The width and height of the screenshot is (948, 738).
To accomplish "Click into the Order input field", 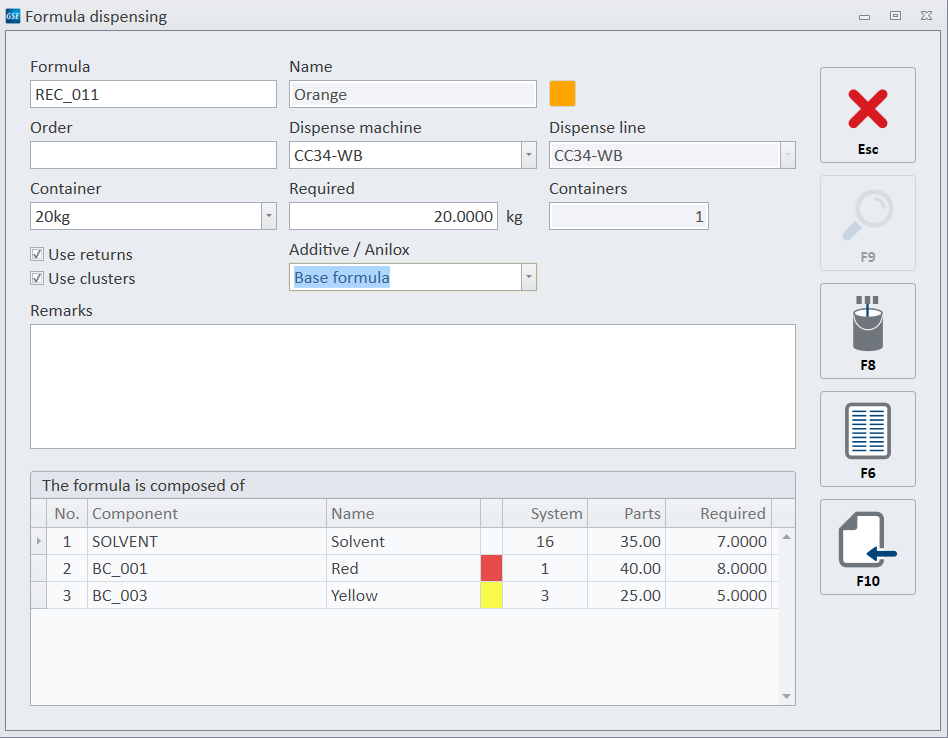I will [153, 155].
